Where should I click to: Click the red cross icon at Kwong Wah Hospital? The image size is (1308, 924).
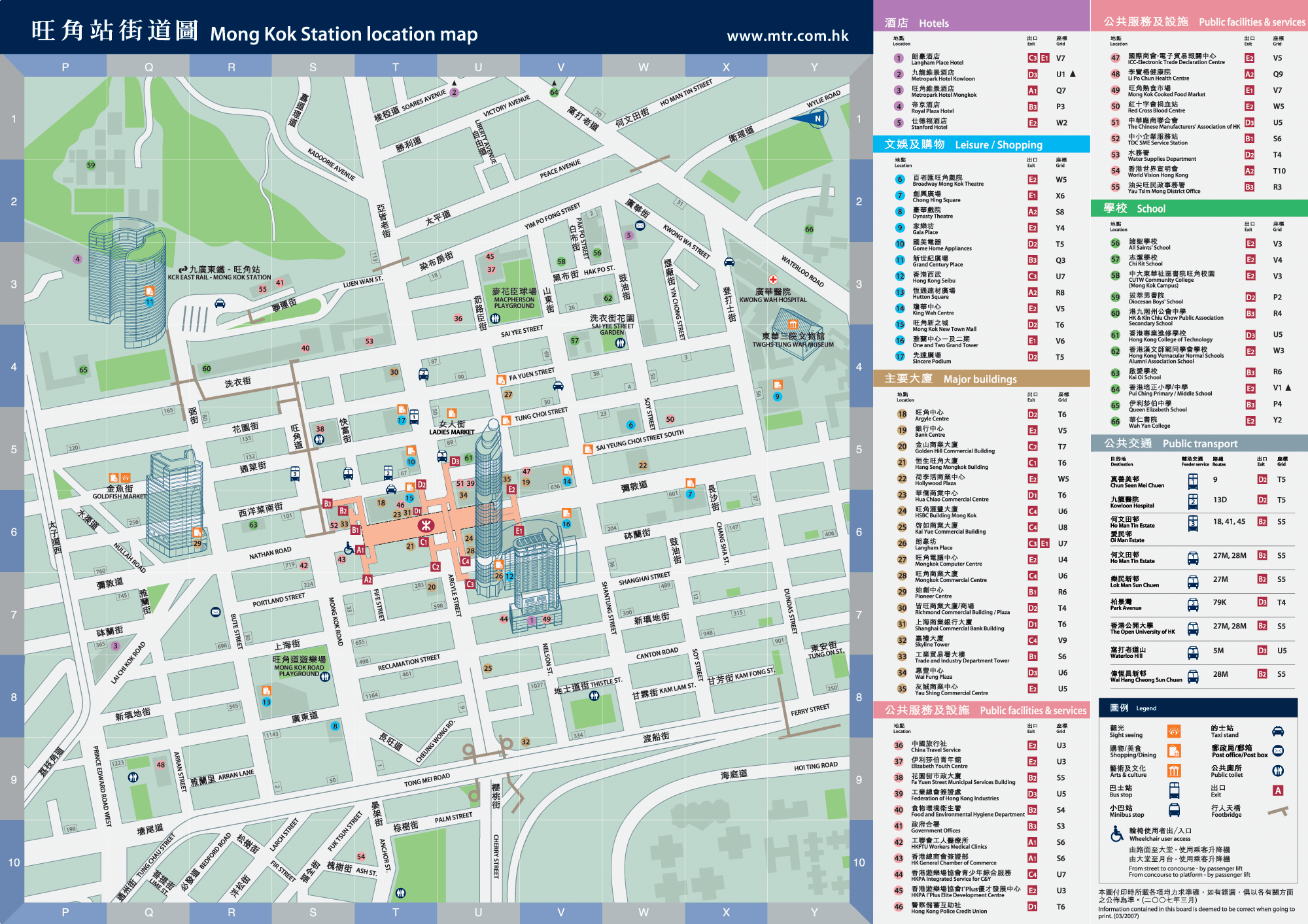coord(773,279)
